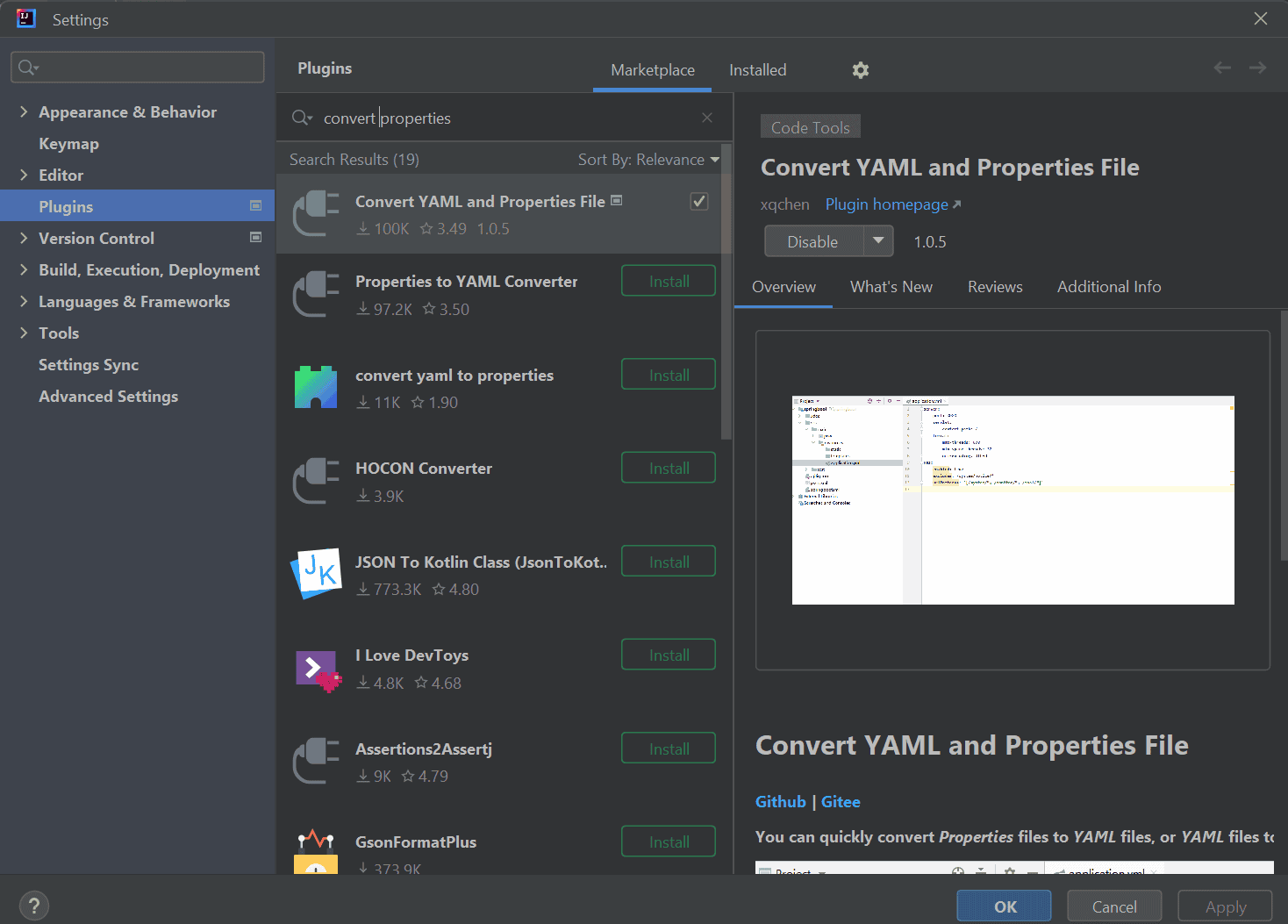
Task: Click the help question mark icon
Action: (34, 905)
